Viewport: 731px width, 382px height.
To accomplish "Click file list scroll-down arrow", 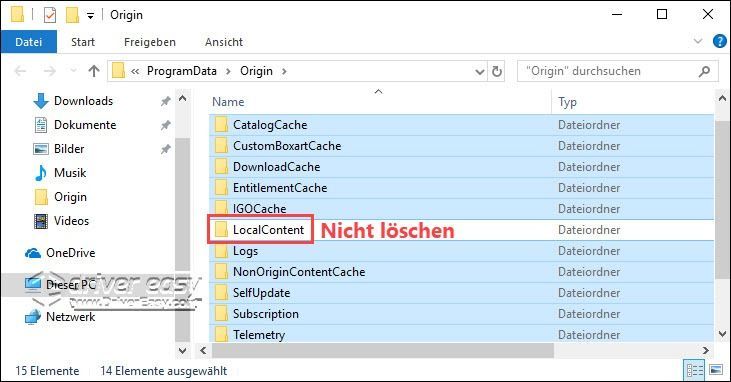I will [x=722, y=334].
